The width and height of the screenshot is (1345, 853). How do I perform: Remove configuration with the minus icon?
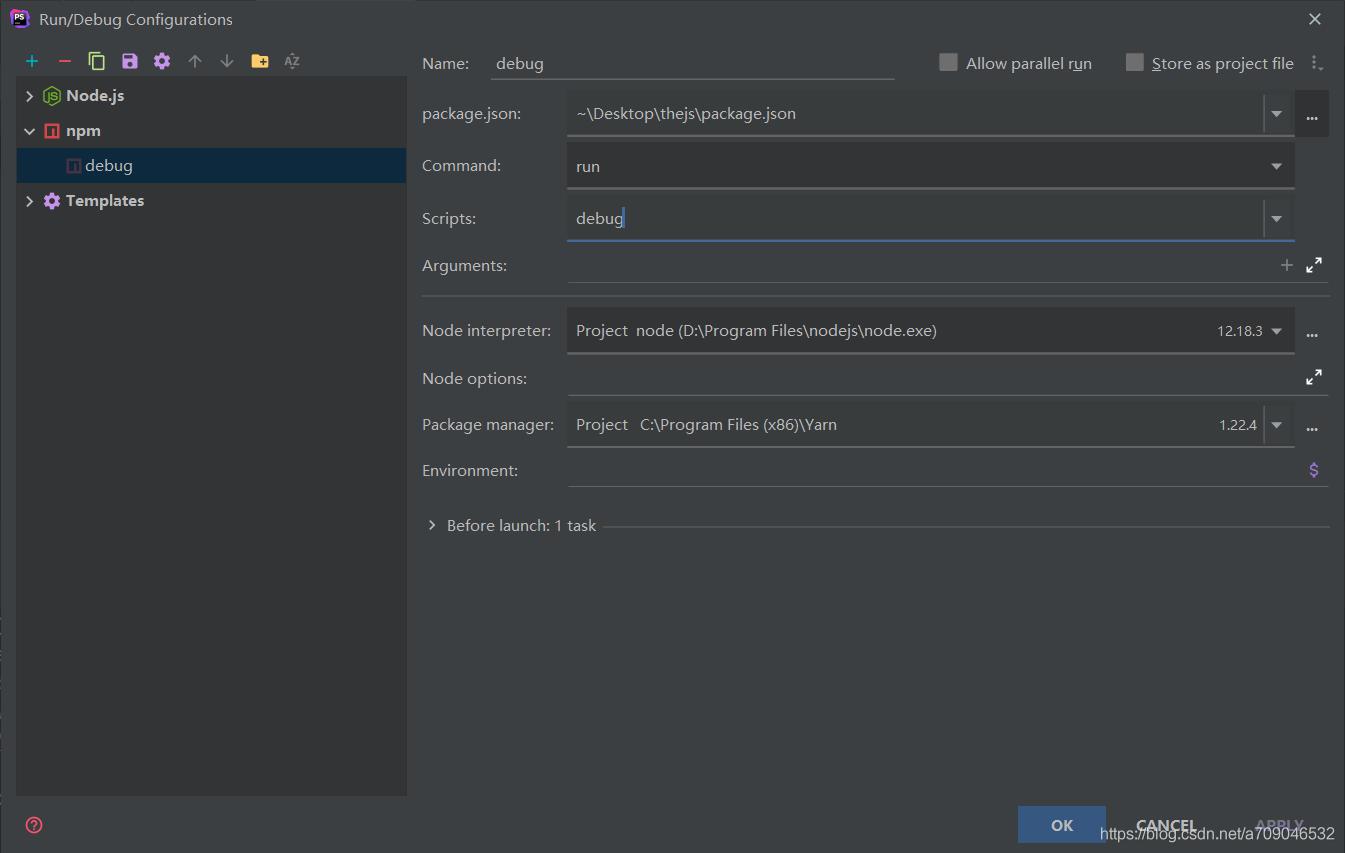[x=65, y=61]
